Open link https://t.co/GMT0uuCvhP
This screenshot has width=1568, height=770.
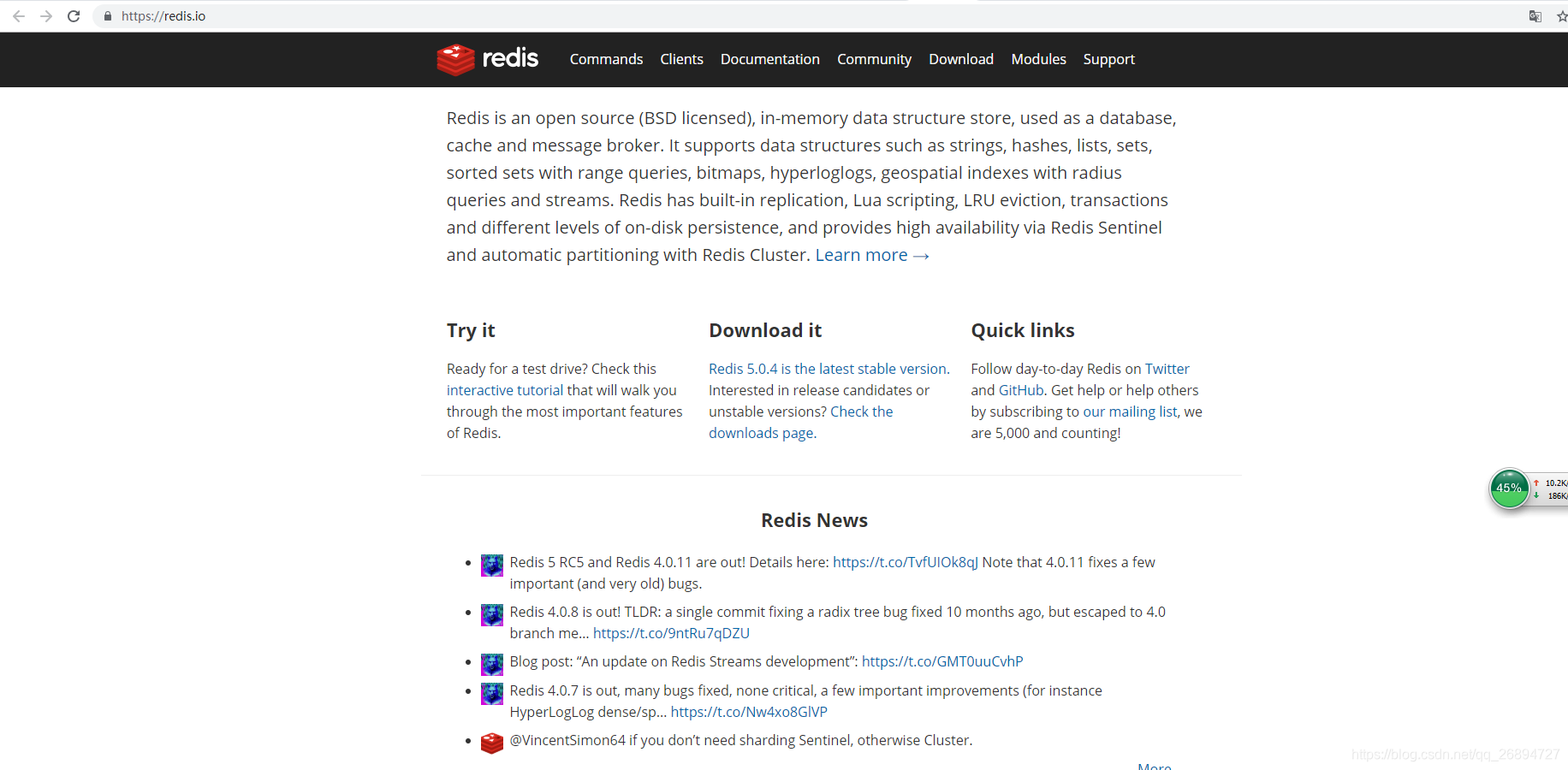tap(942, 661)
